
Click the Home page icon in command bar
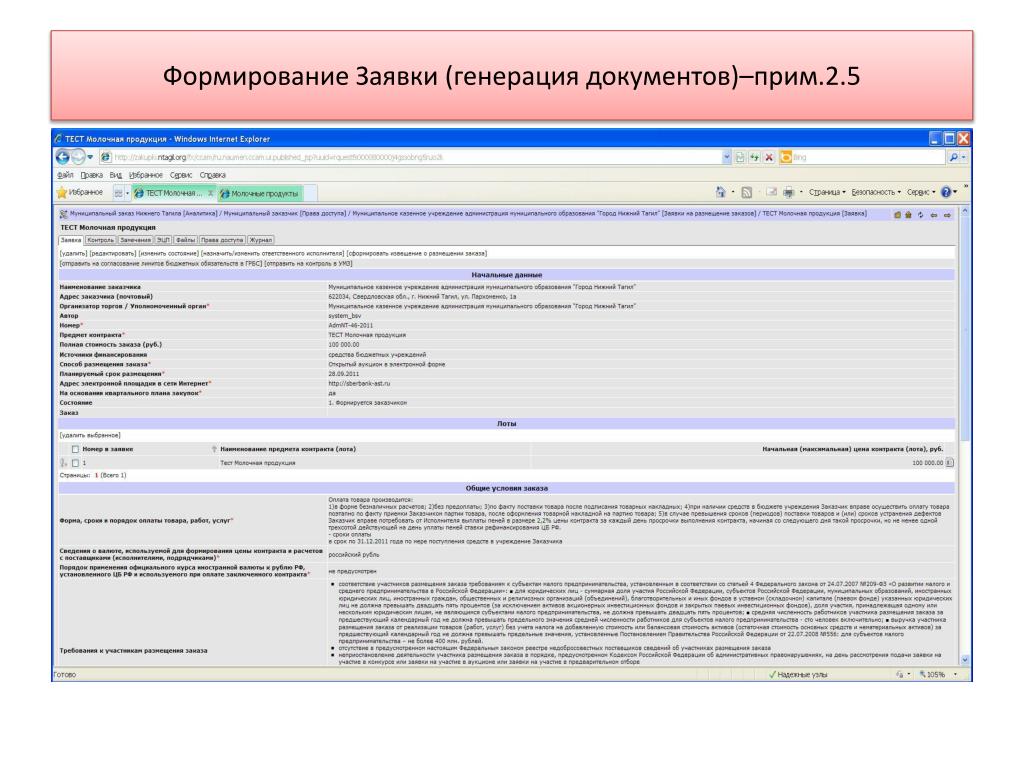click(720, 192)
